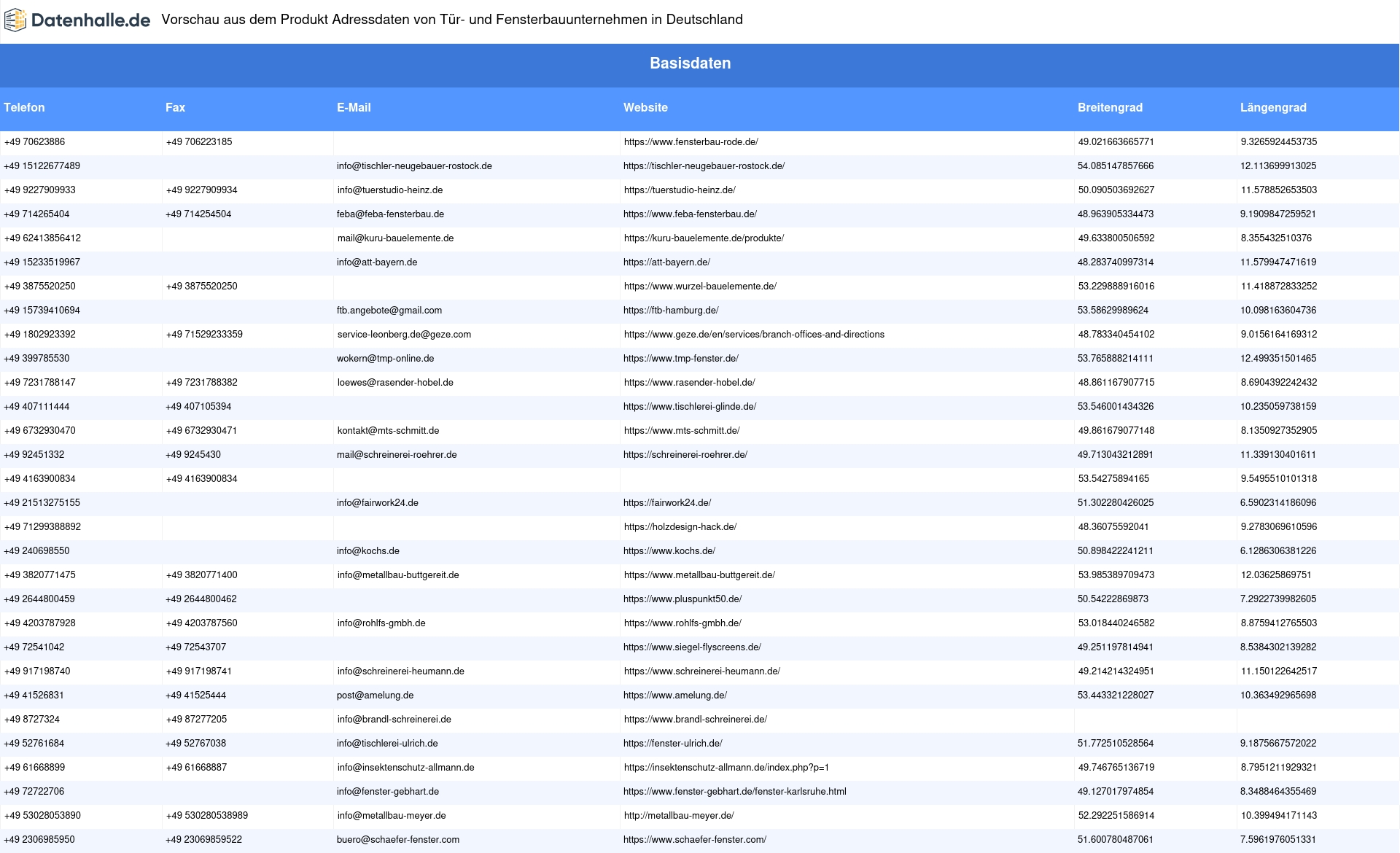The width and height of the screenshot is (1400, 853).
Task: Open website https://www.tischlerei-glinde.de/
Action: (690, 407)
